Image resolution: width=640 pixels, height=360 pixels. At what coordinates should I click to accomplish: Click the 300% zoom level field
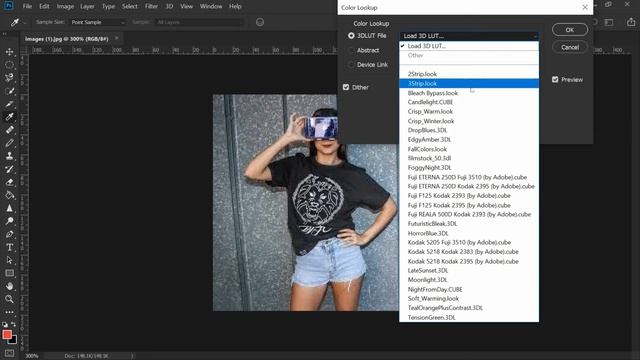pyautogui.click(x=32, y=356)
